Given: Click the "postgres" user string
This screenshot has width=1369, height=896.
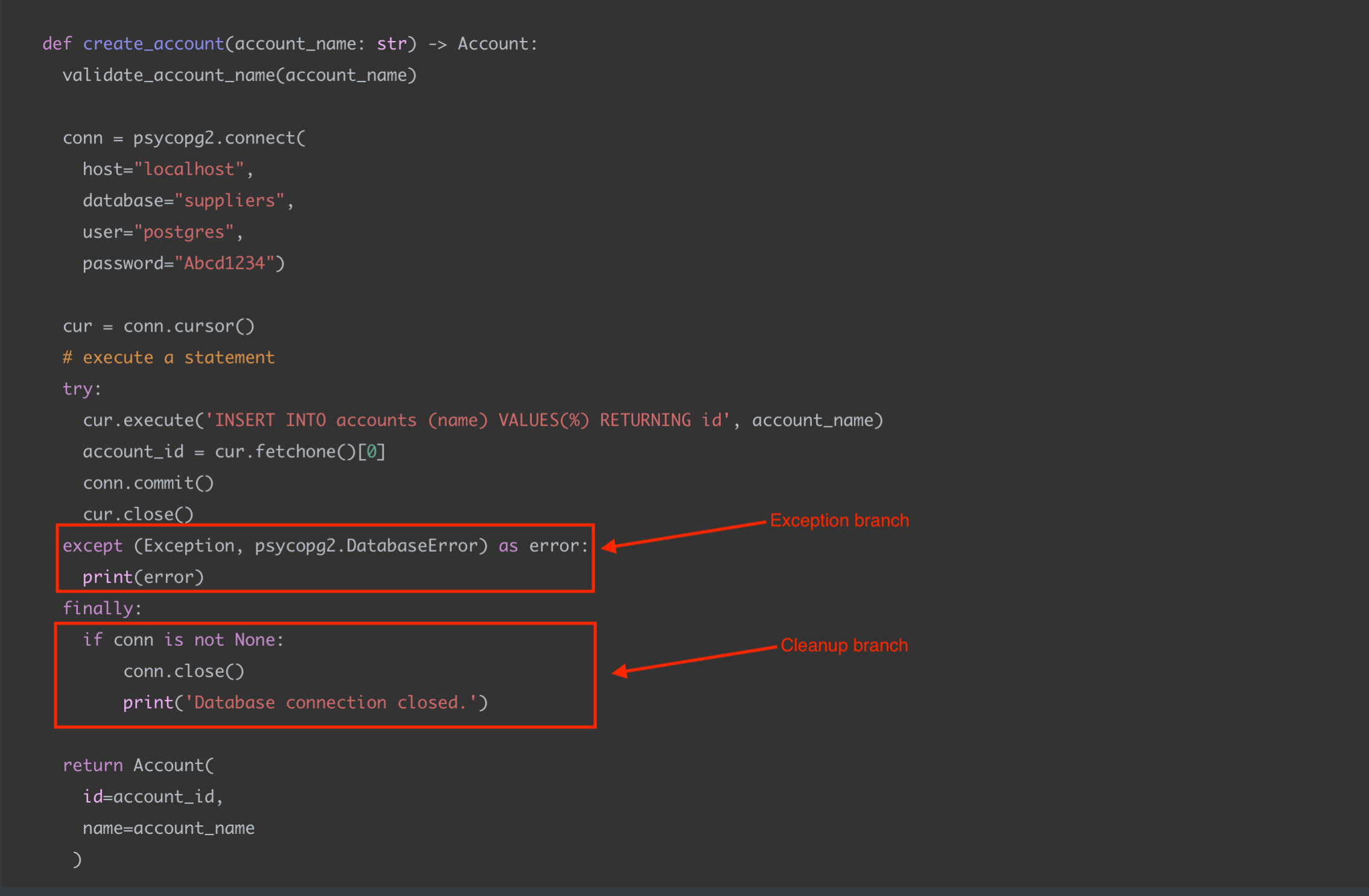Looking at the screenshot, I should 183,232.
